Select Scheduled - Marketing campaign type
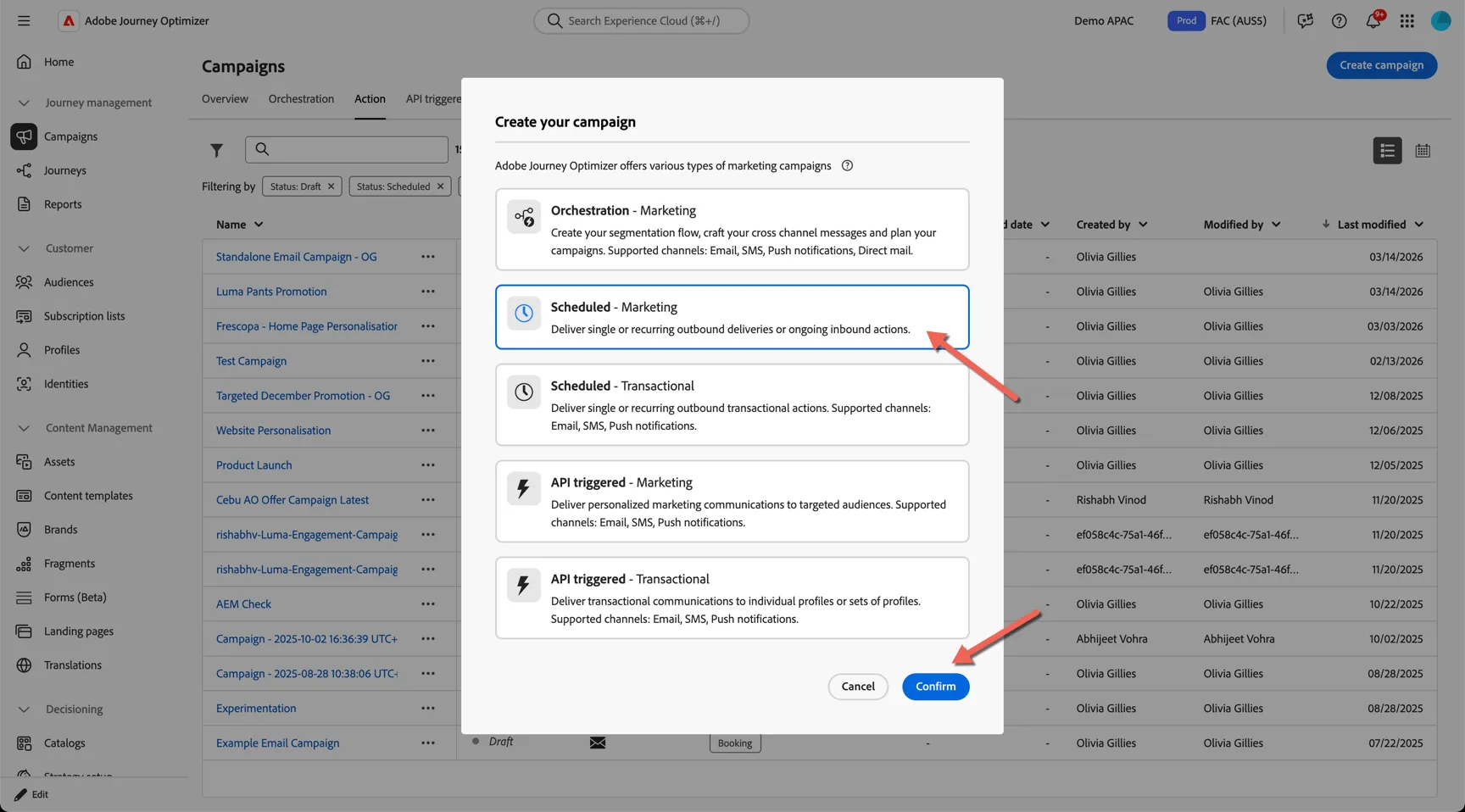 pyautogui.click(x=732, y=317)
